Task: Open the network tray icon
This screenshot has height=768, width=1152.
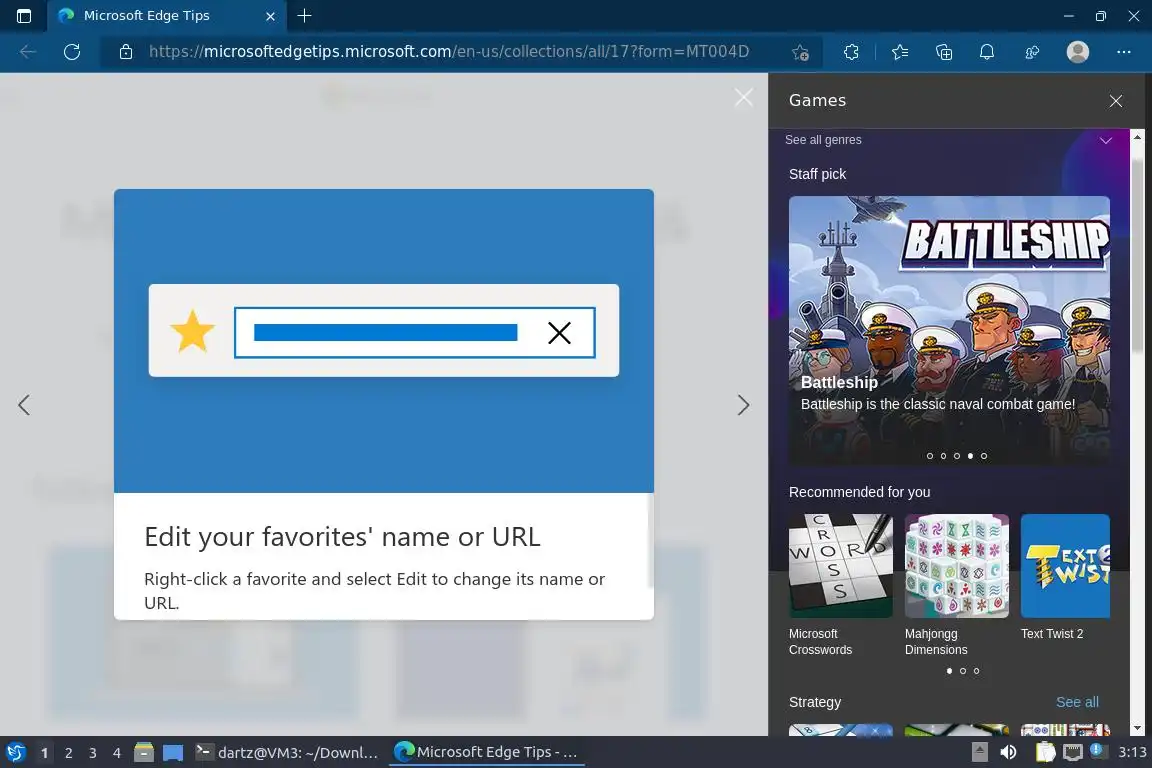Action: pyautogui.click(x=1073, y=753)
